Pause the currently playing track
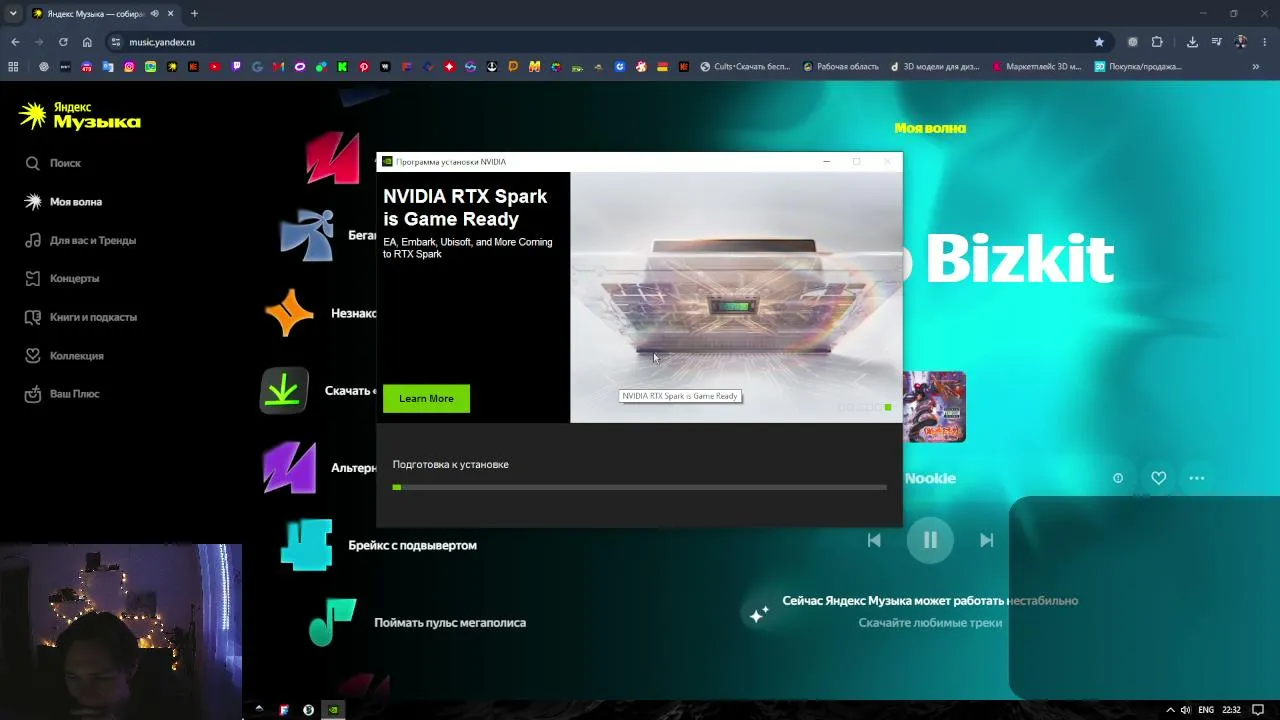This screenshot has width=1280, height=720. 930,540
